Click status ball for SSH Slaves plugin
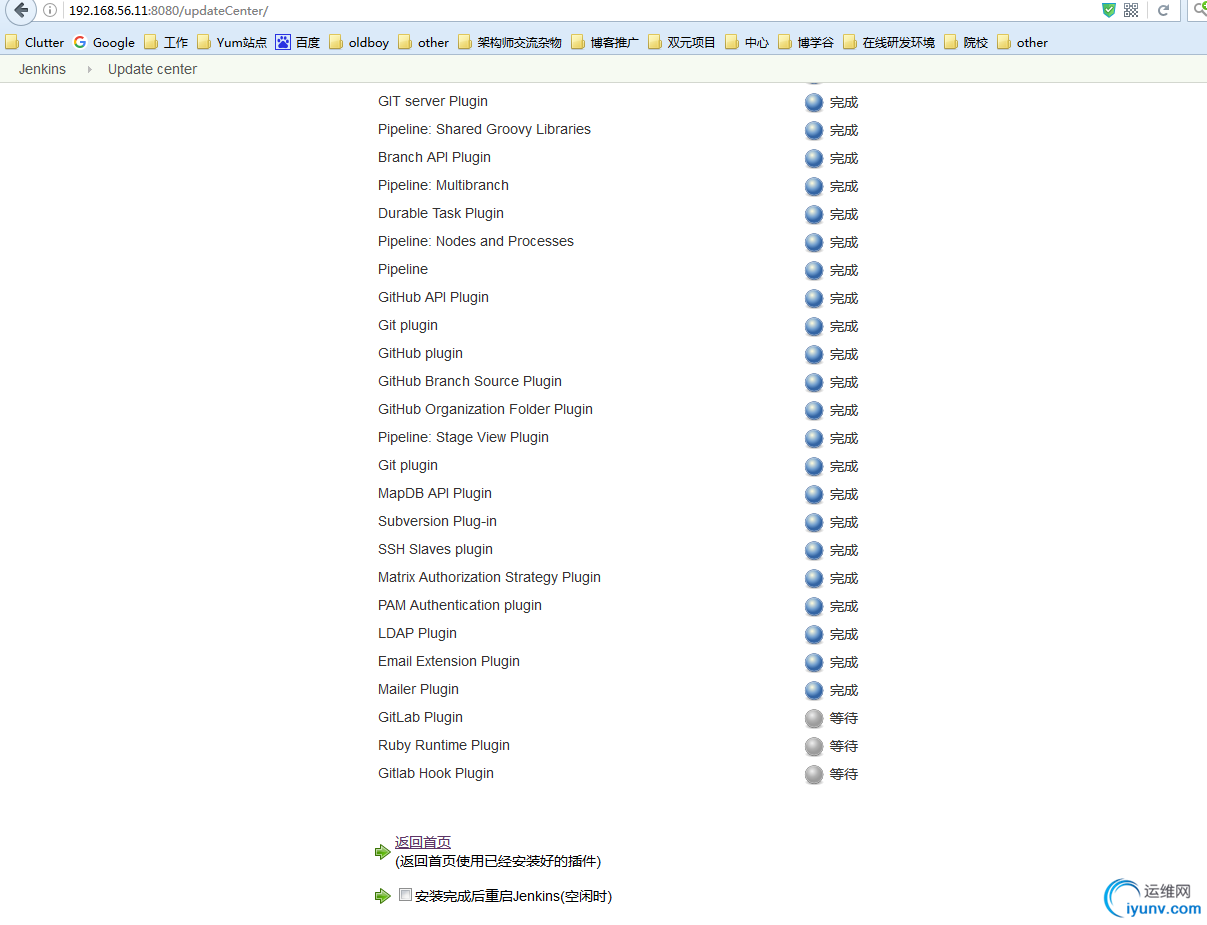Viewport: 1207px width, 925px height. click(814, 550)
